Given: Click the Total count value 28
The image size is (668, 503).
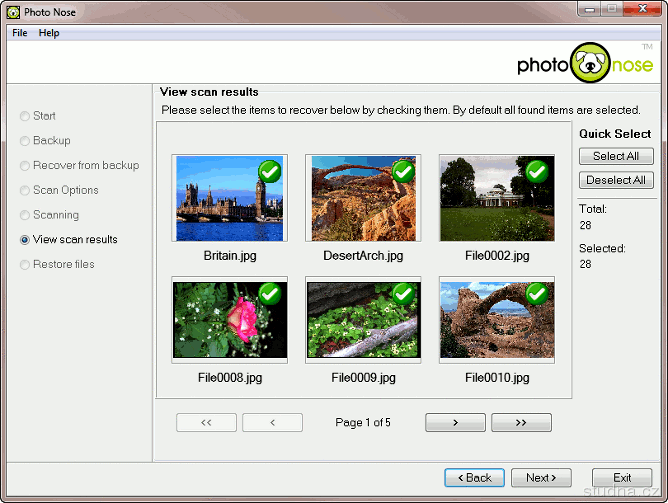Looking at the screenshot, I should coord(585,225).
